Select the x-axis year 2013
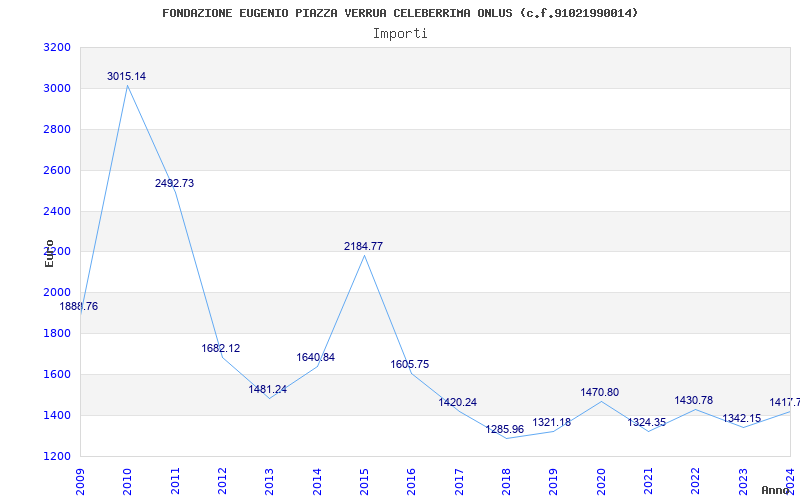 coord(270,481)
